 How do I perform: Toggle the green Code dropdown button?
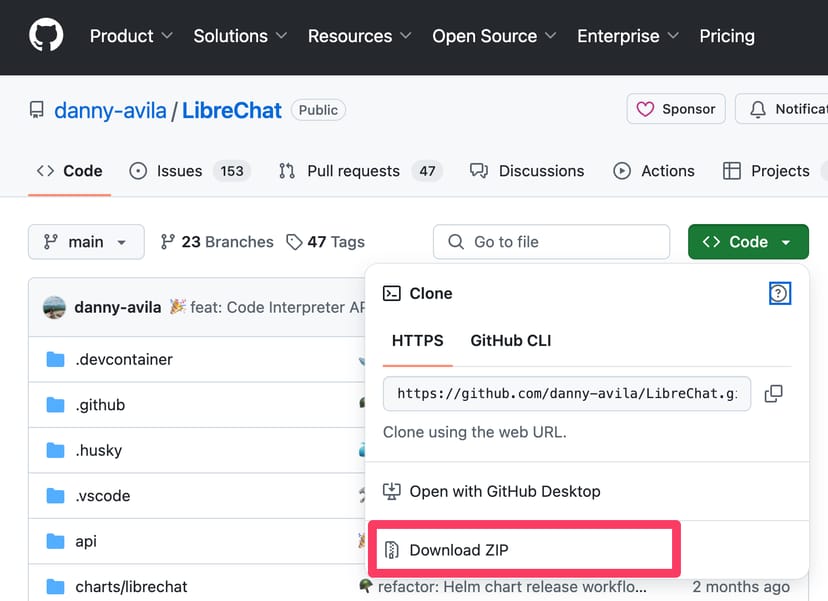click(748, 242)
